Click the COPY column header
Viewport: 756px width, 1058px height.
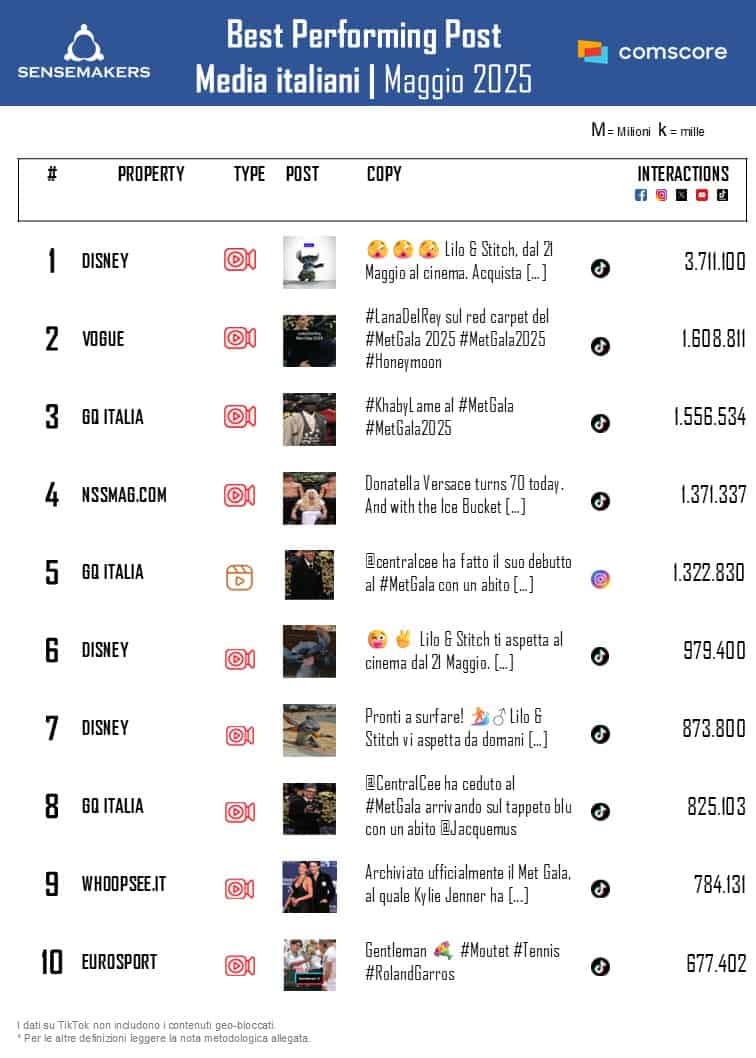click(x=384, y=174)
